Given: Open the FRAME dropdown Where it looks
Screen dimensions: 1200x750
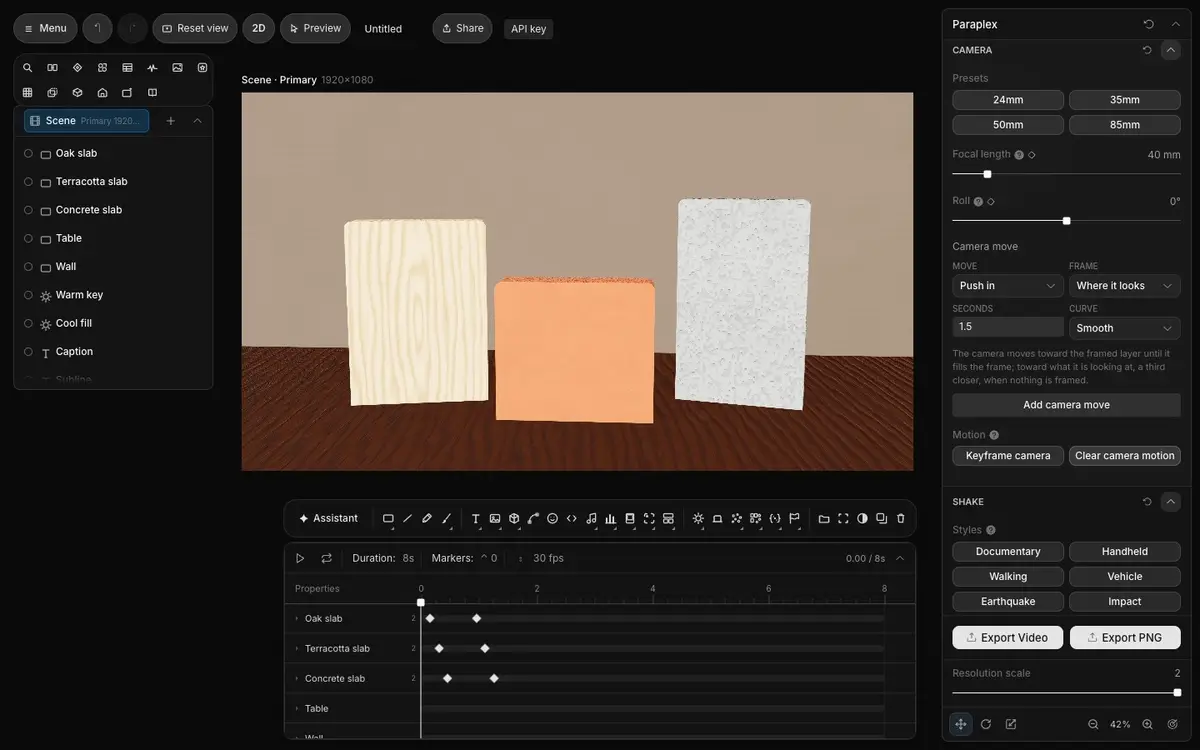Looking at the screenshot, I should tap(1125, 286).
